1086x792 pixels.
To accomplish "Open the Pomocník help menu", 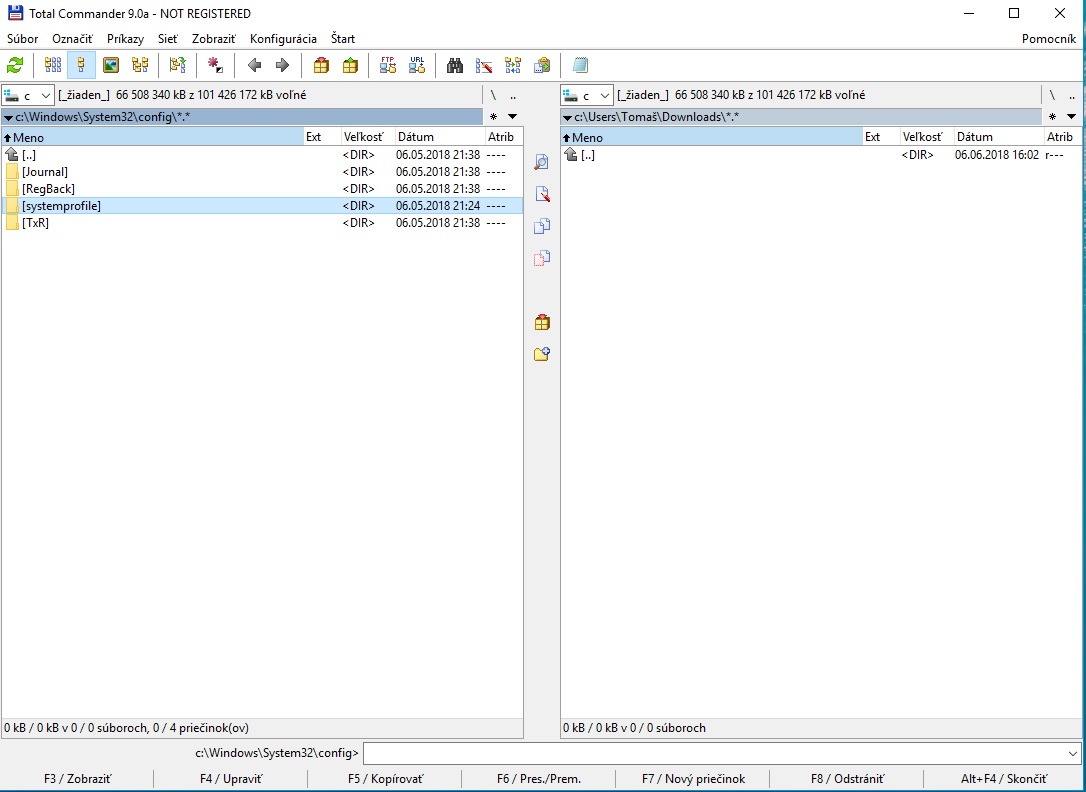I will click(x=1049, y=39).
